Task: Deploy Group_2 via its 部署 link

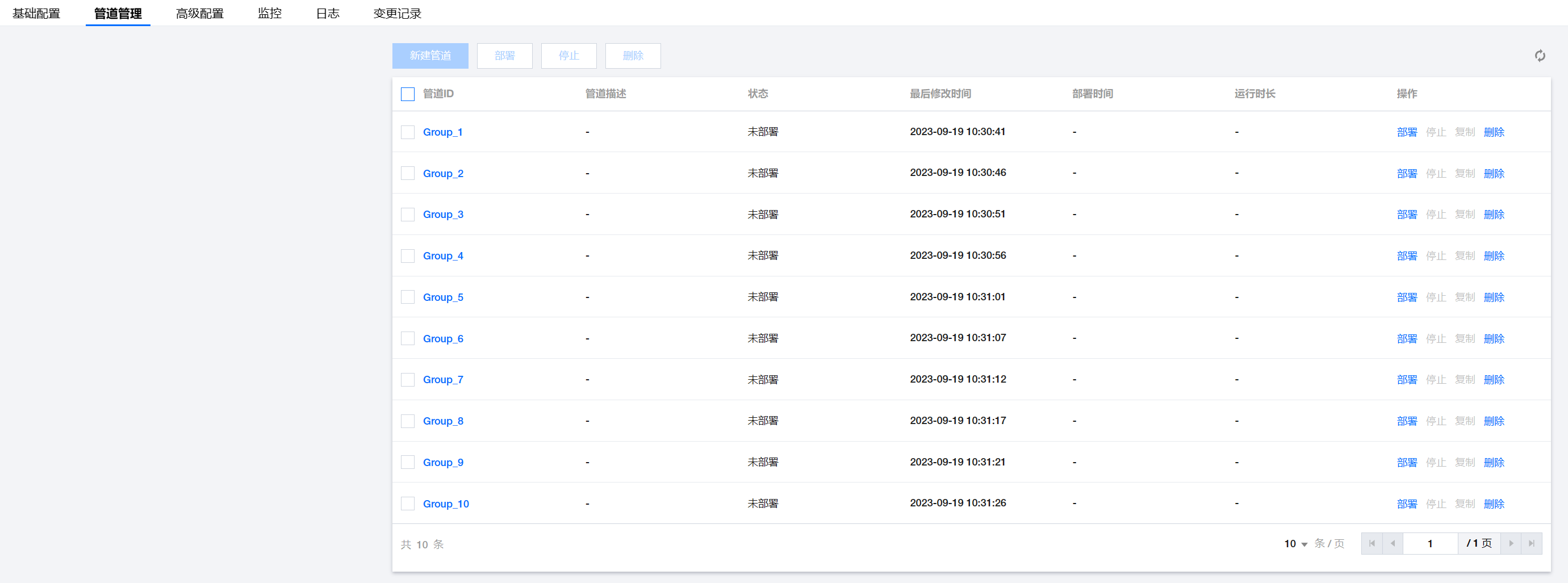Action: point(1407,174)
